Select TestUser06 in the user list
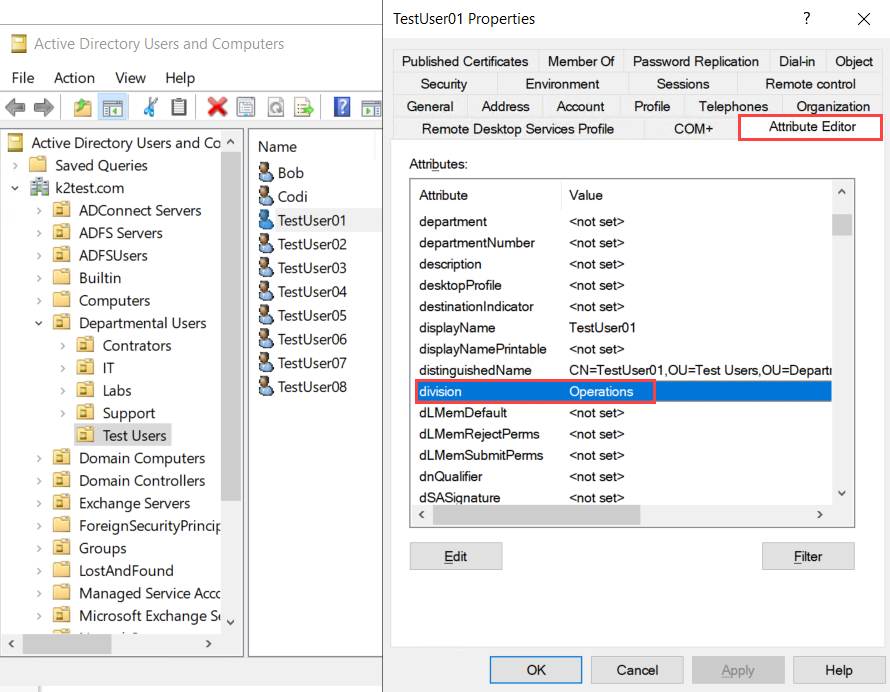890x692 pixels. (x=312, y=339)
